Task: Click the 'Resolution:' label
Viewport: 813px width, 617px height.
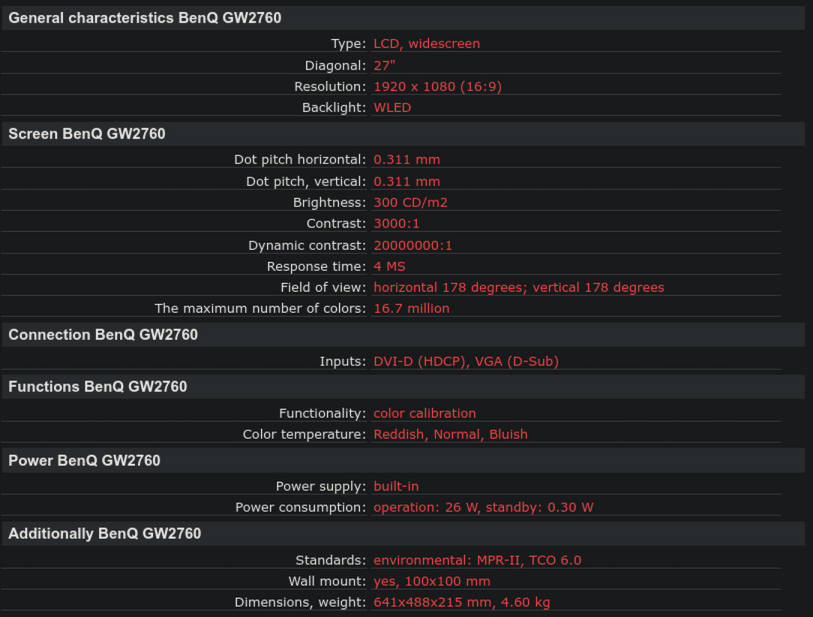Action: click(330, 87)
